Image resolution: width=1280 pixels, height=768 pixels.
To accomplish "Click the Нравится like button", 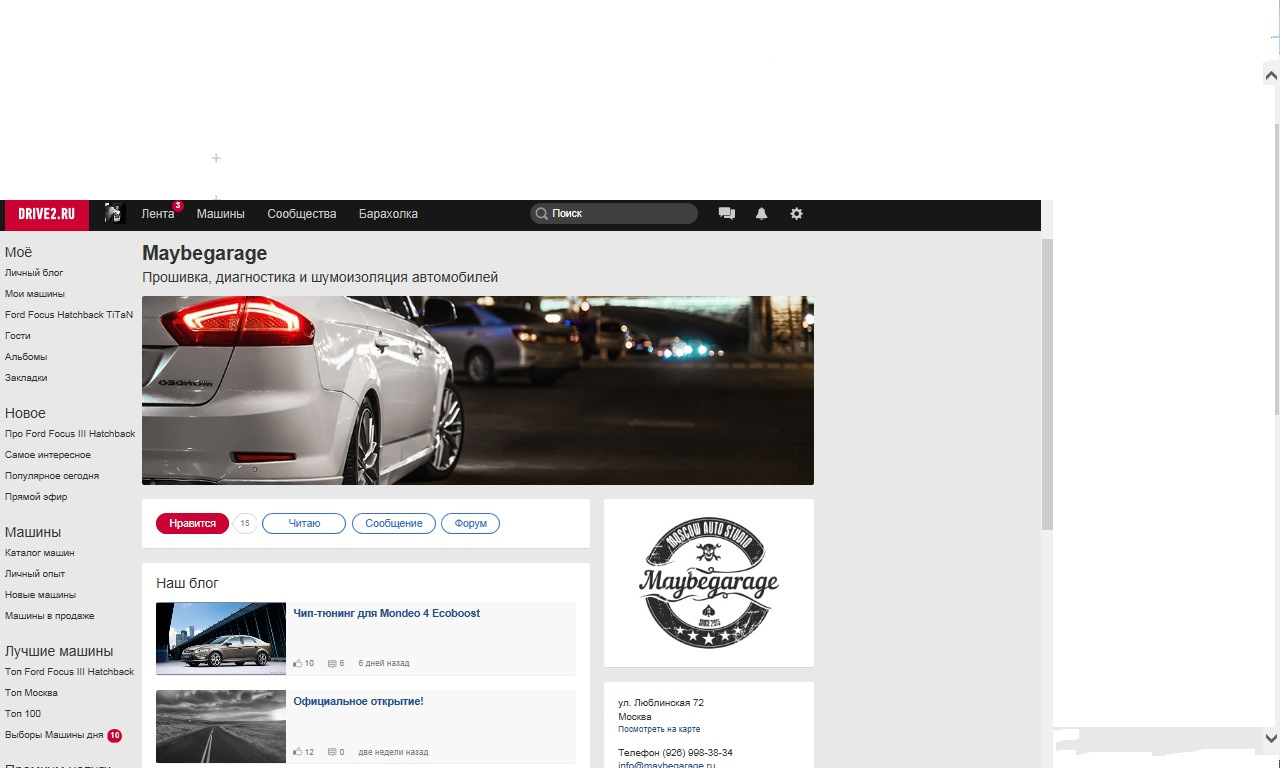I will (x=192, y=524).
